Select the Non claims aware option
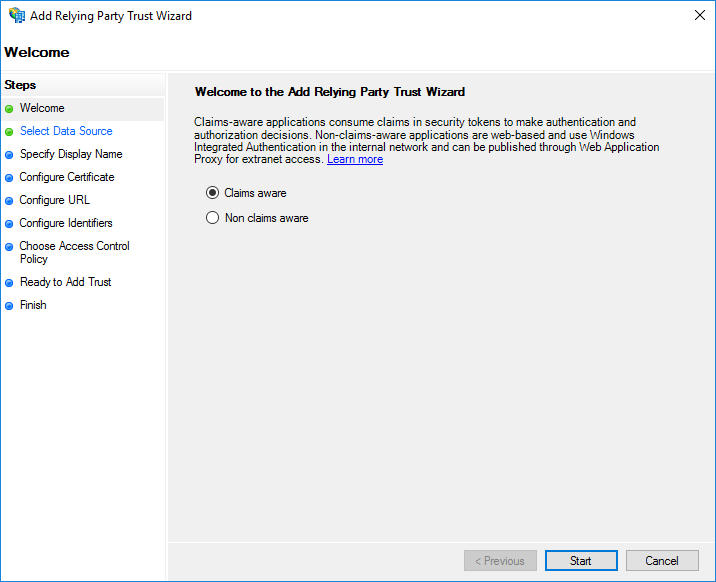716x582 pixels. point(212,218)
